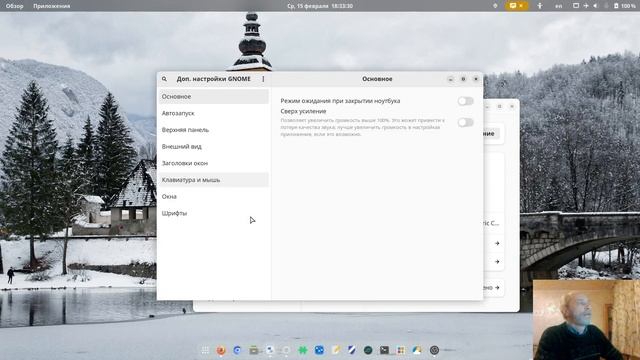
Task: Open the Tweaks three-dot menu
Action: (x=263, y=79)
